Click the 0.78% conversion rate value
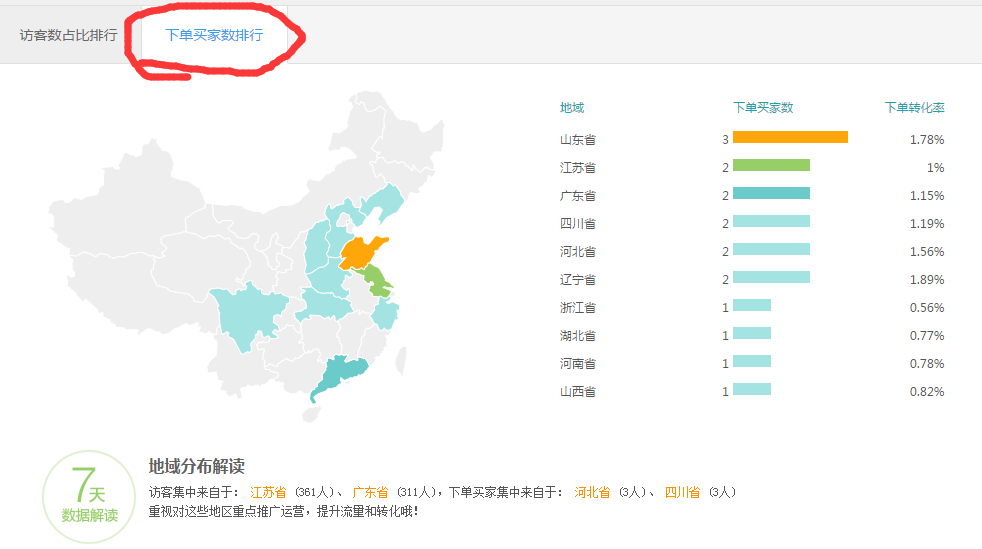This screenshot has height=549, width=982. 927,364
